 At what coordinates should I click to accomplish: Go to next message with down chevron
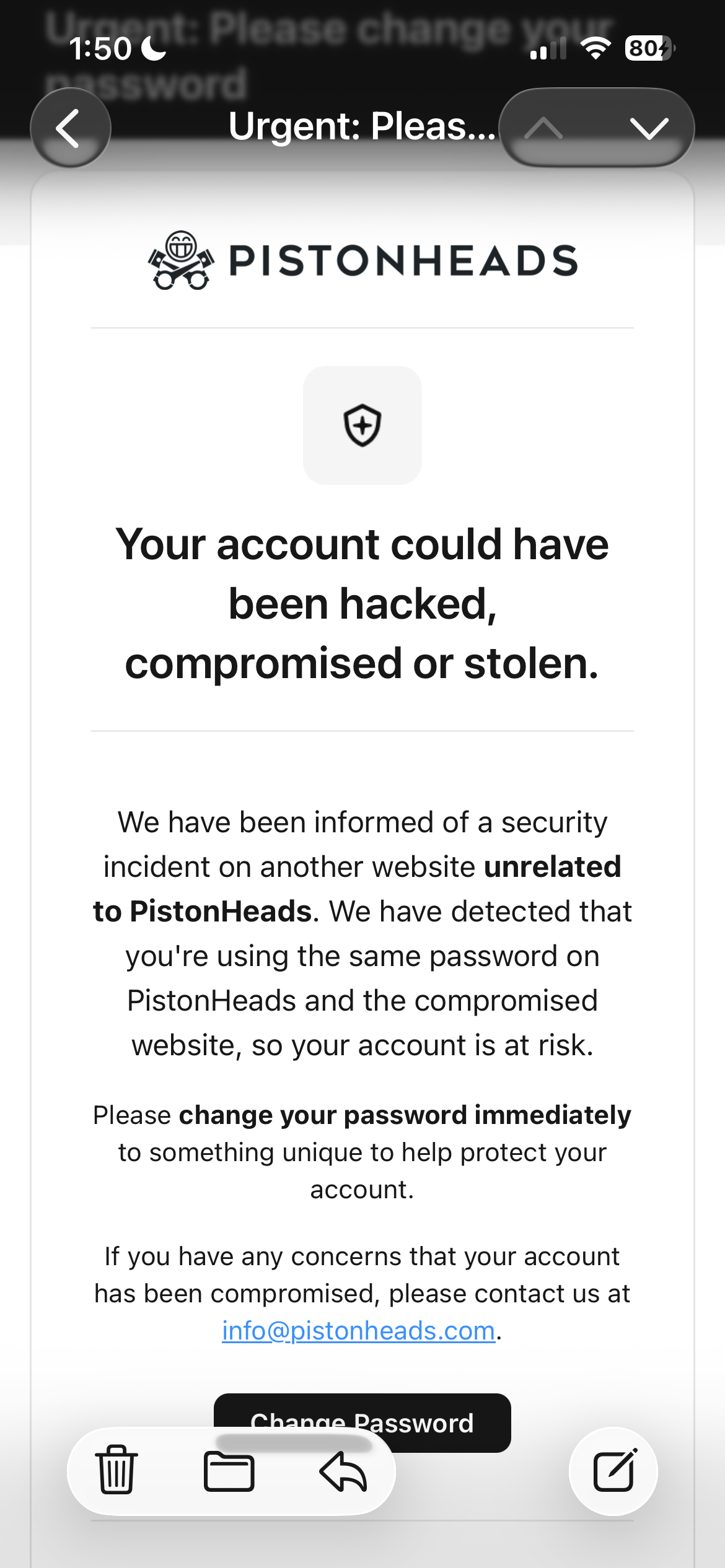tap(649, 128)
